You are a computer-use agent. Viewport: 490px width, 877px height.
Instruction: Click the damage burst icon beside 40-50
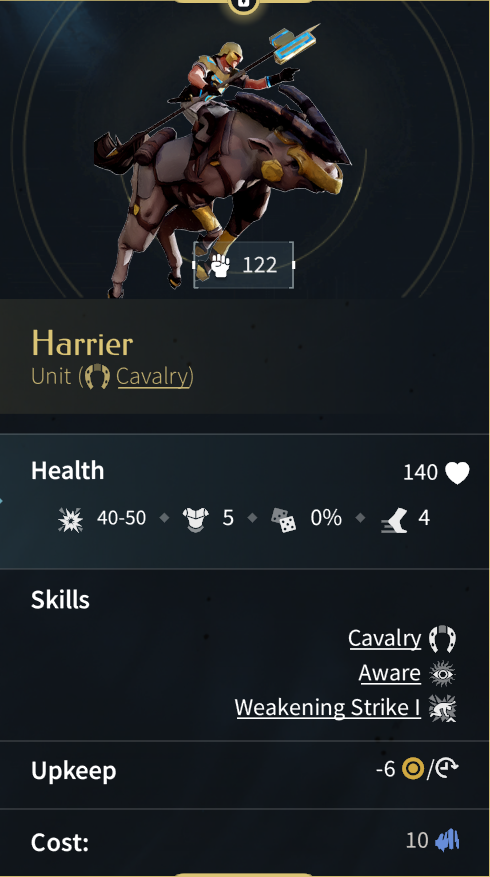coord(70,520)
